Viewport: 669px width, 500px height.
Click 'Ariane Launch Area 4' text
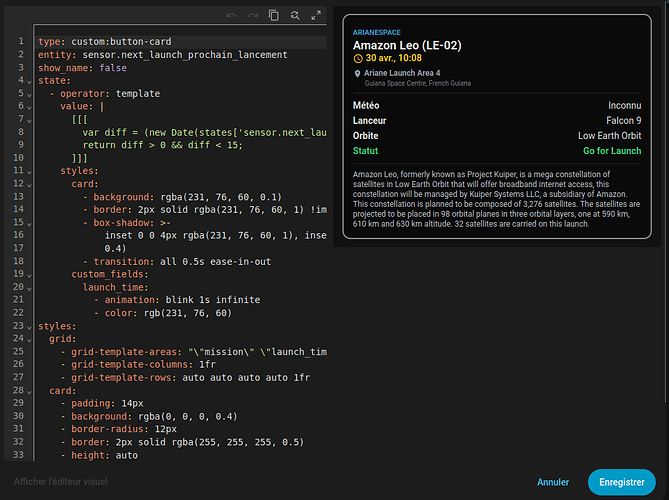pos(402,73)
